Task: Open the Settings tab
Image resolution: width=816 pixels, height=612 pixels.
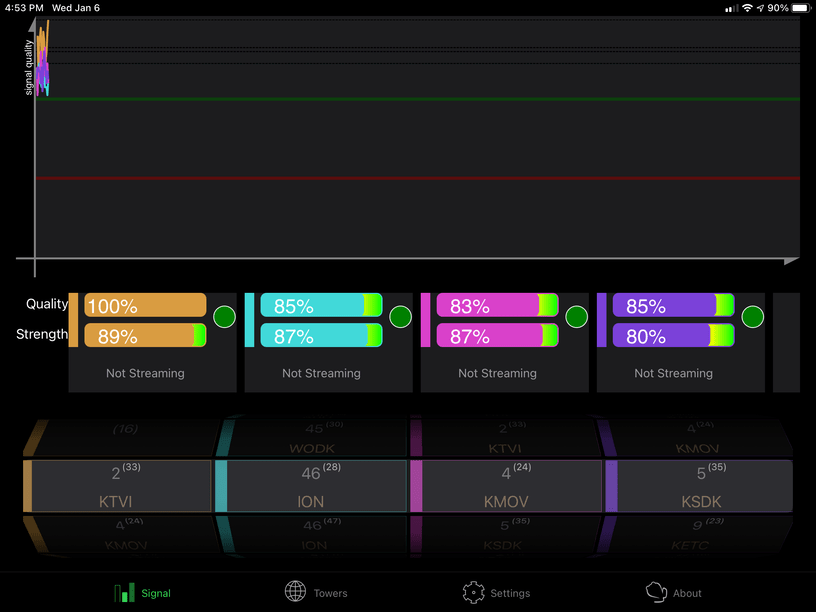Action: [496, 593]
